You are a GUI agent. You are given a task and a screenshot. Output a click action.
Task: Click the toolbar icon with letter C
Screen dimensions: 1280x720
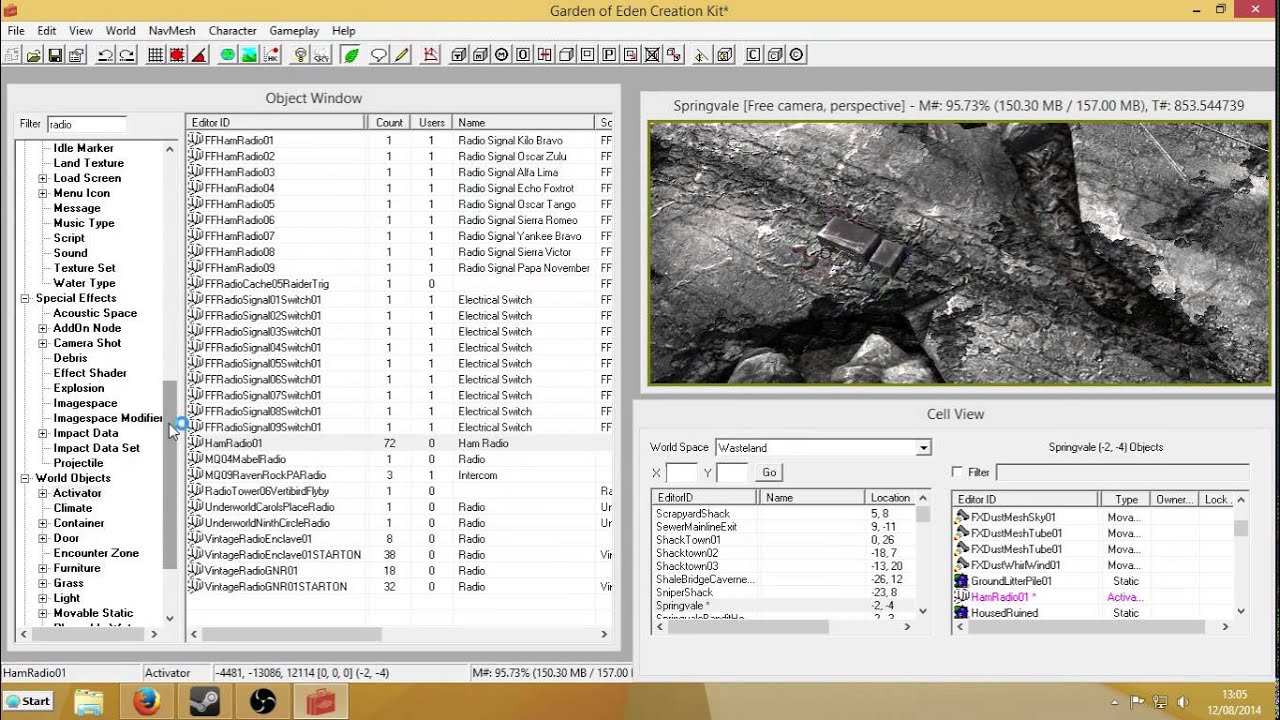[x=753, y=55]
